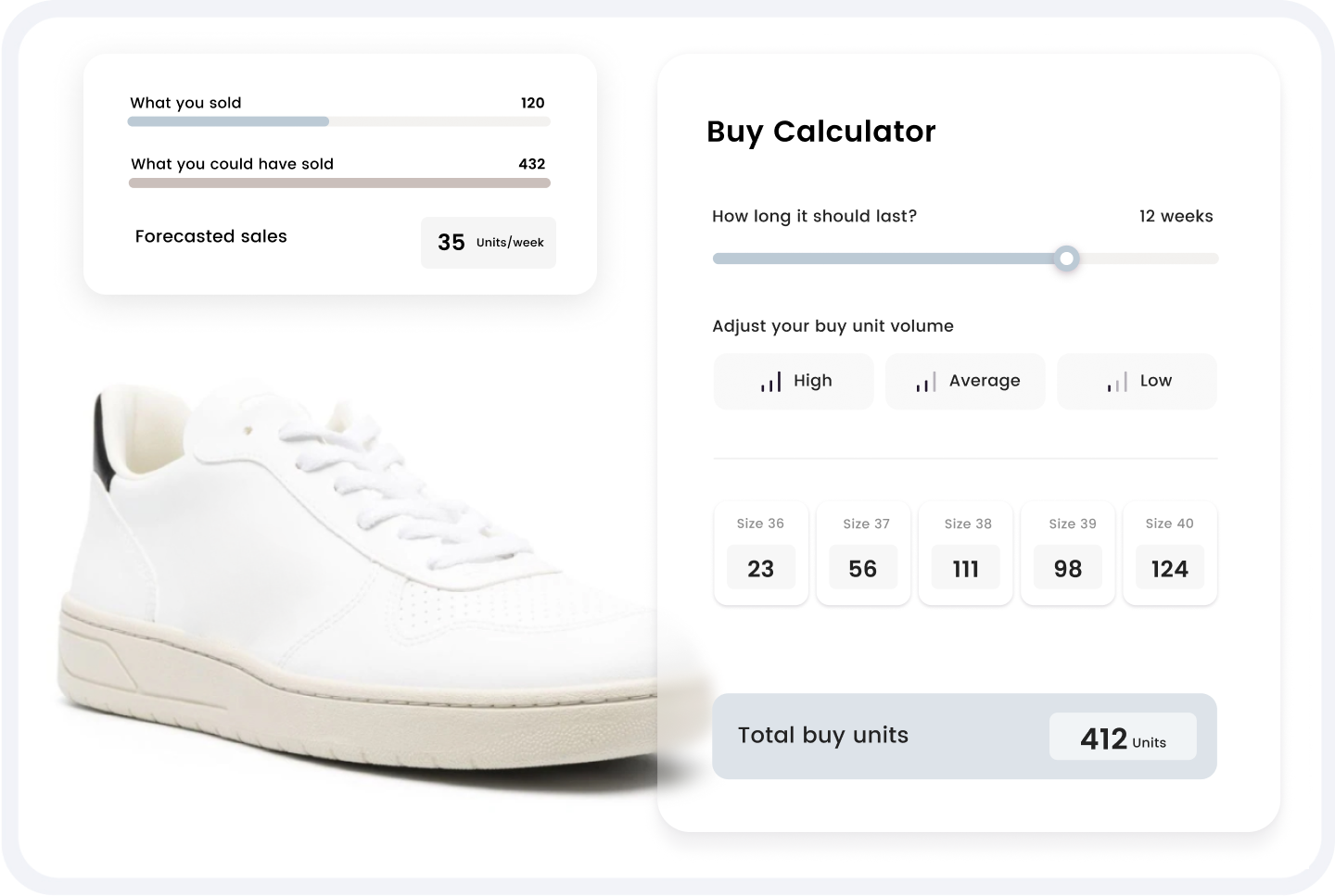The width and height of the screenshot is (1335, 896).
Task: Click the What you could have sold bar
Action: click(x=339, y=183)
